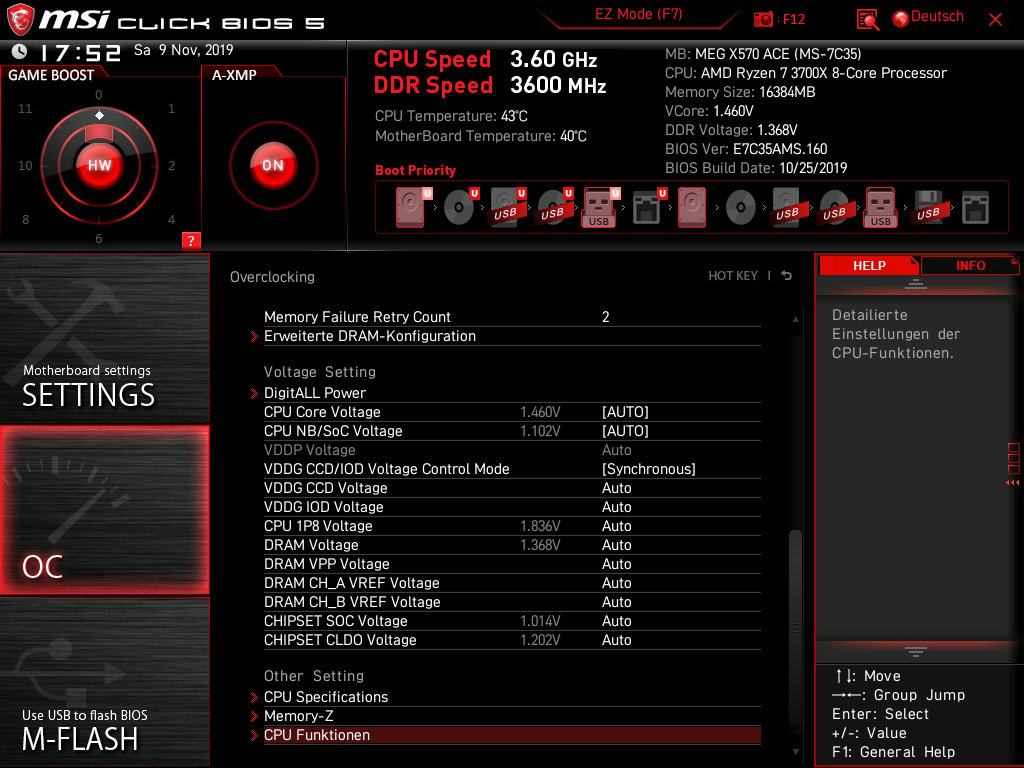Open the SETTINGS motherboard section
This screenshot has width=1024, height=768.
(104, 338)
